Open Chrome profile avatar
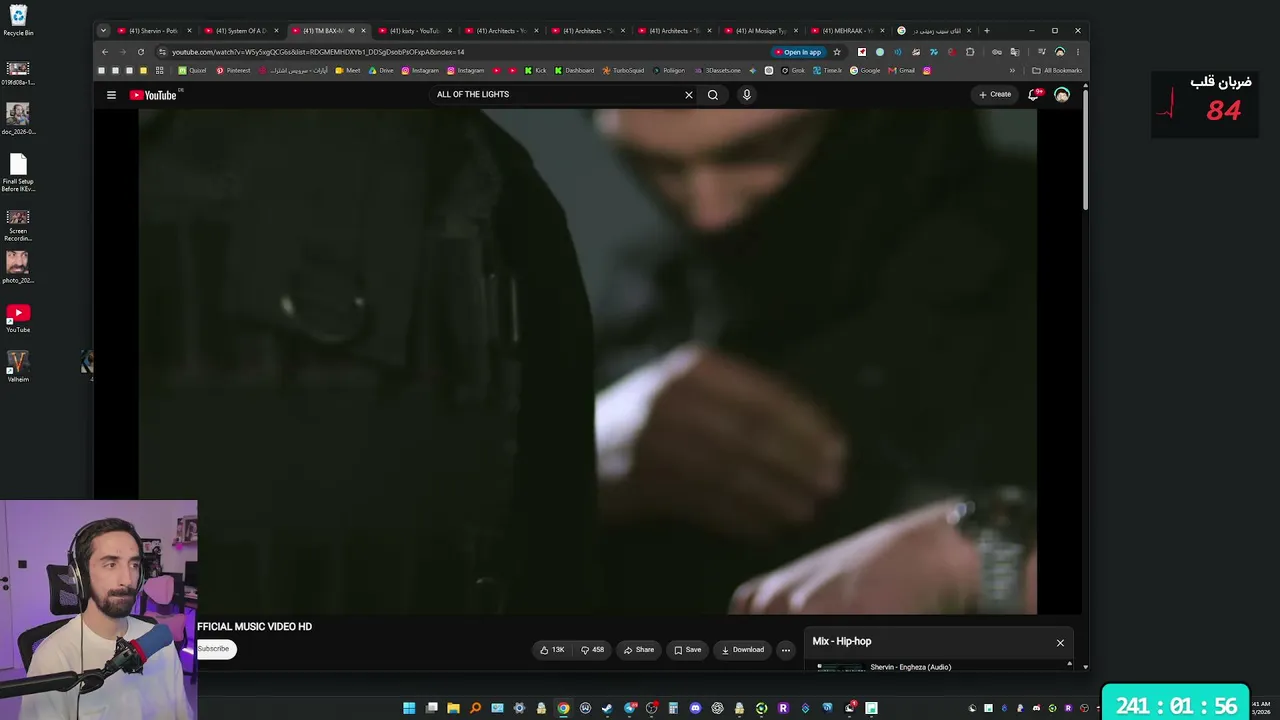Viewport: 1280px width, 720px height. [x=1060, y=52]
